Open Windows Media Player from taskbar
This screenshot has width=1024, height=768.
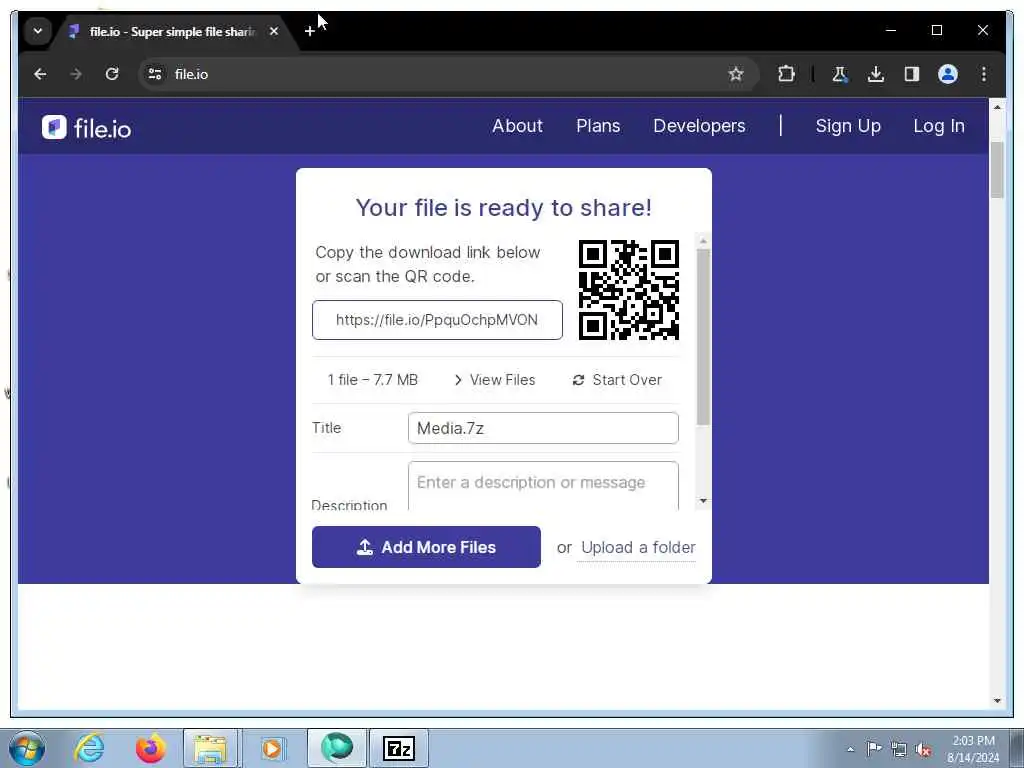[x=272, y=748]
